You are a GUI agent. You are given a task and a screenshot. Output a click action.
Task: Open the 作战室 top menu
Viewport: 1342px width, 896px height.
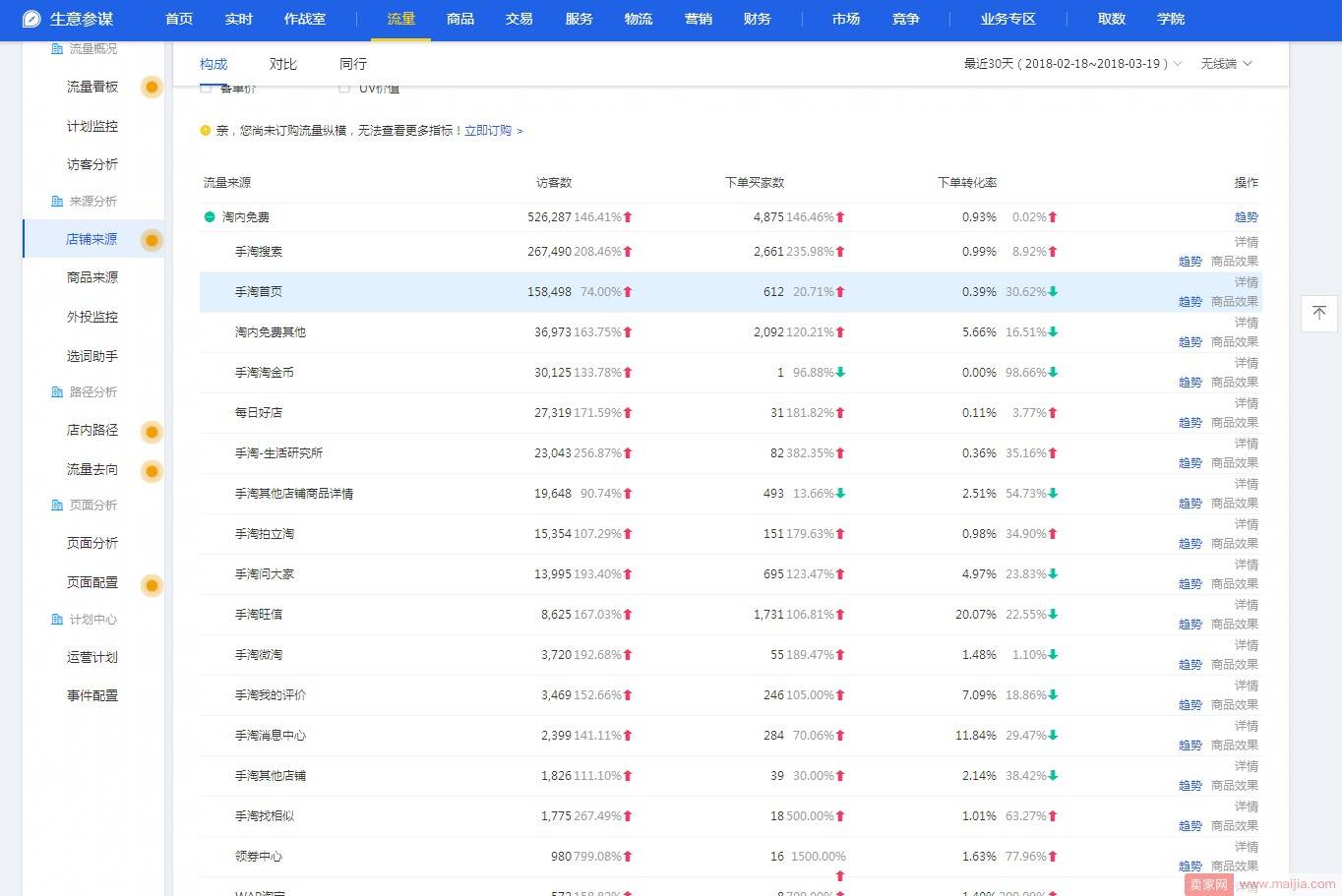point(305,19)
